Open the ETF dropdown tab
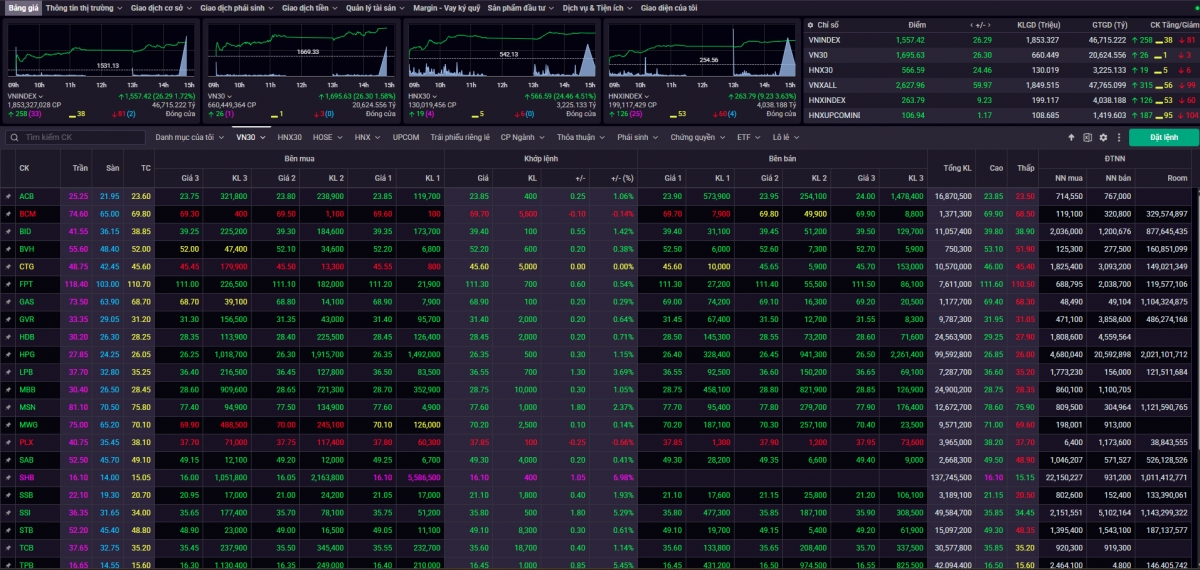The image size is (1200, 570). click(747, 137)
